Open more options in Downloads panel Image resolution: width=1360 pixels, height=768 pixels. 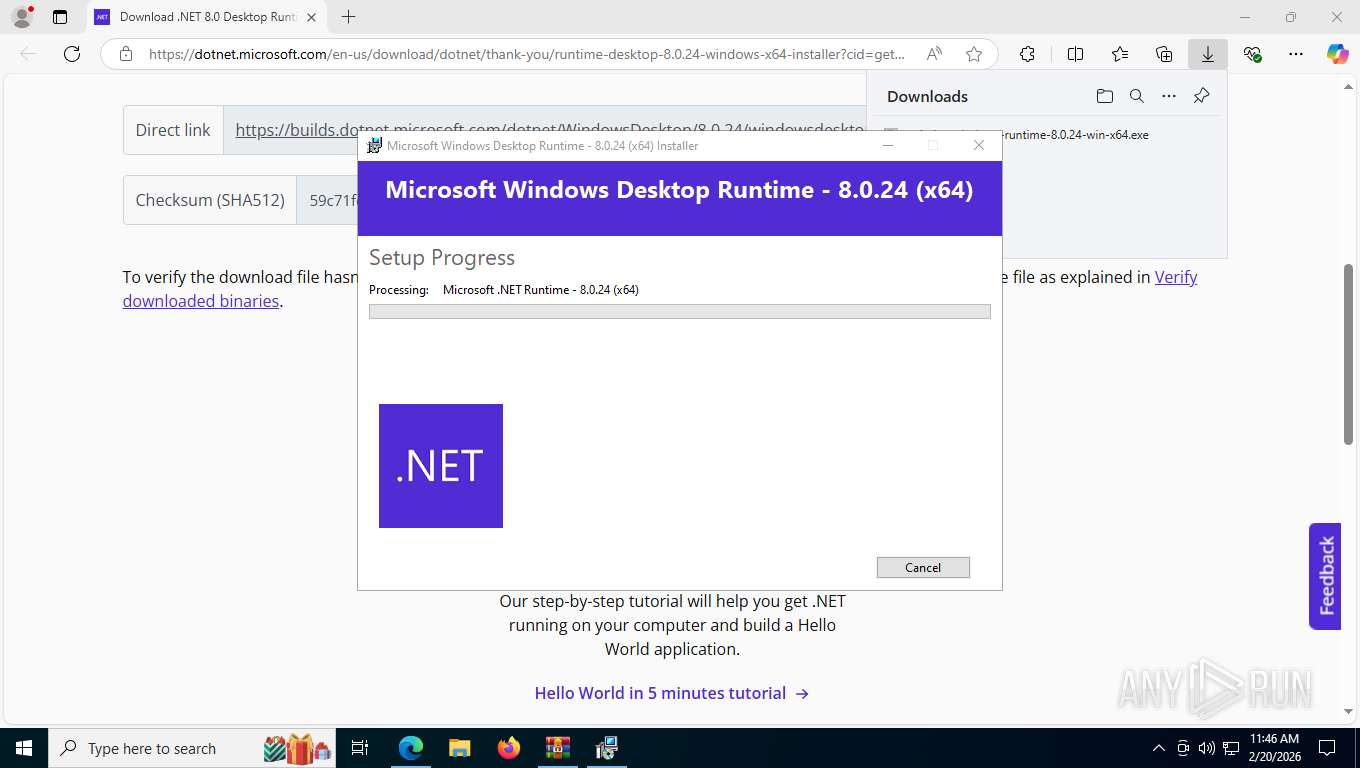[1169, 96]
